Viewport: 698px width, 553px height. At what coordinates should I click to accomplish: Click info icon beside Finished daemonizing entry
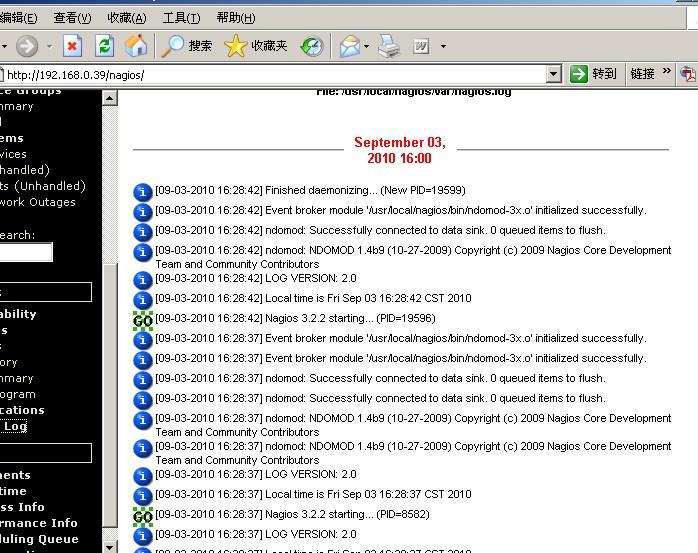coord(143,192)
